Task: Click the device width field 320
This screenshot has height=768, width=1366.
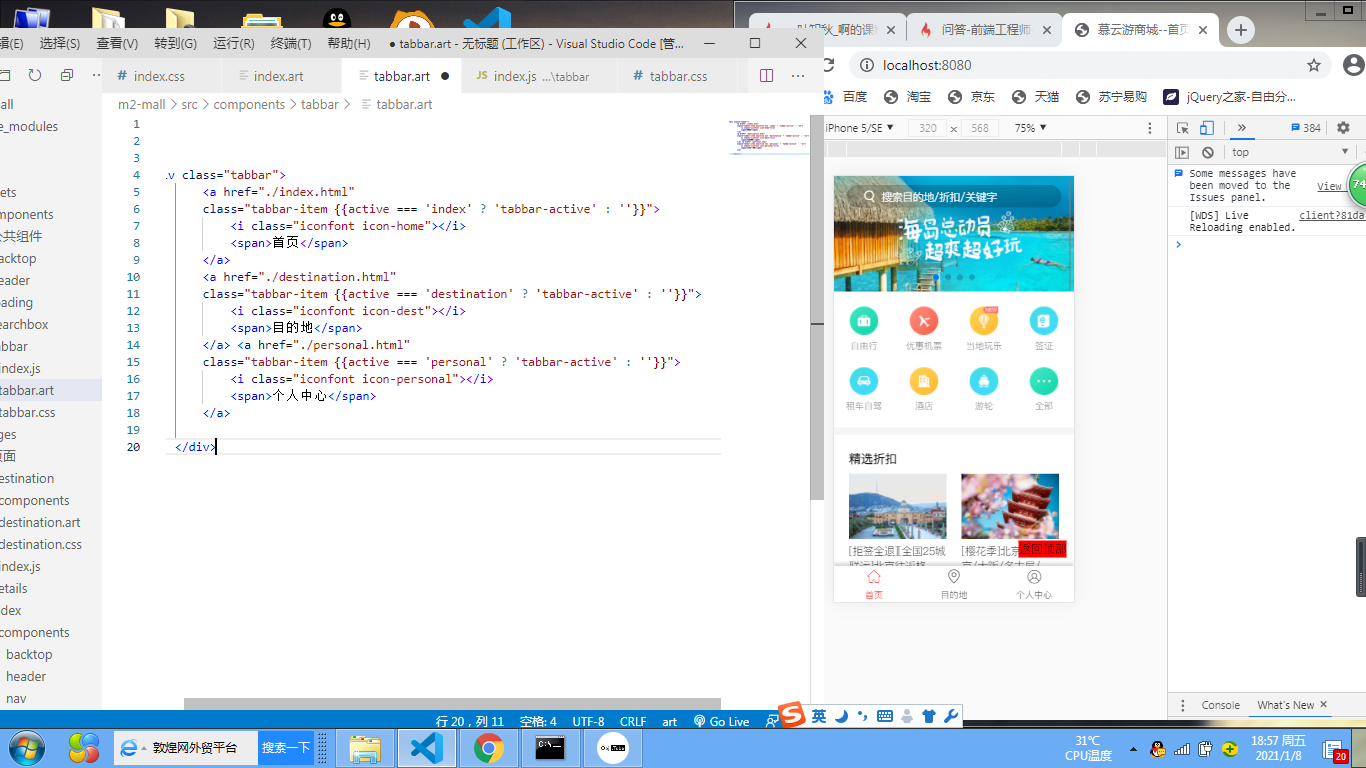Action: pyautogui.click(x=928, y=128)
